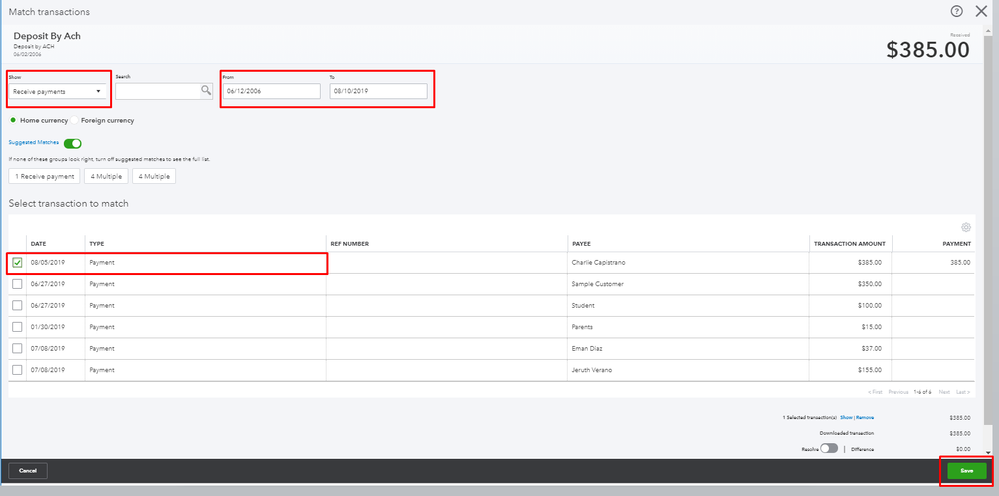Viewport: 999px width, 496px height.
Task: Click the green Save button
Action: (x=967, y=471)
